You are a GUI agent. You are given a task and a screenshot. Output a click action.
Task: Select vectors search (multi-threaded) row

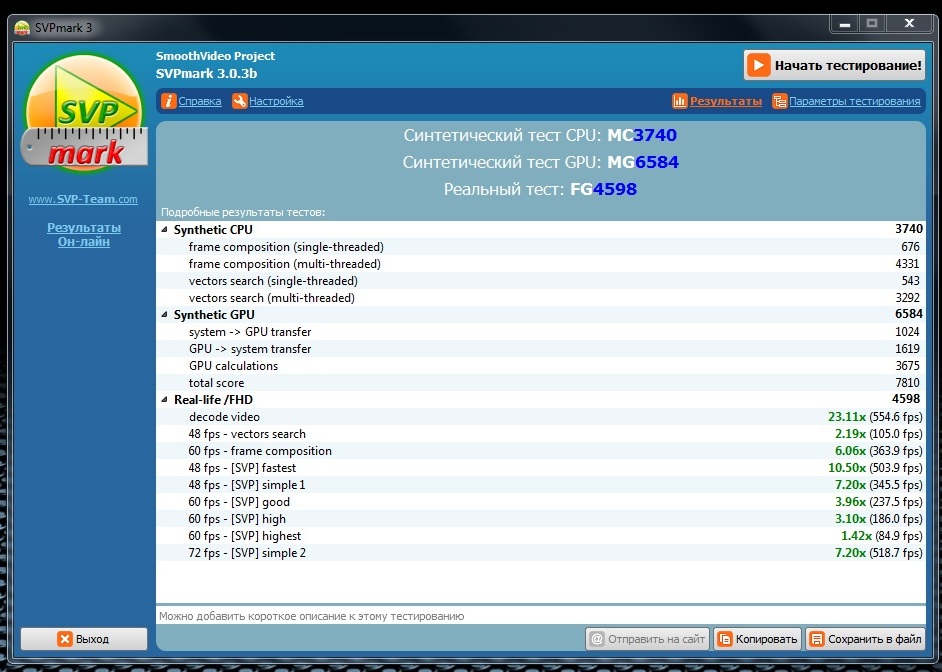(x=541, y=298)
